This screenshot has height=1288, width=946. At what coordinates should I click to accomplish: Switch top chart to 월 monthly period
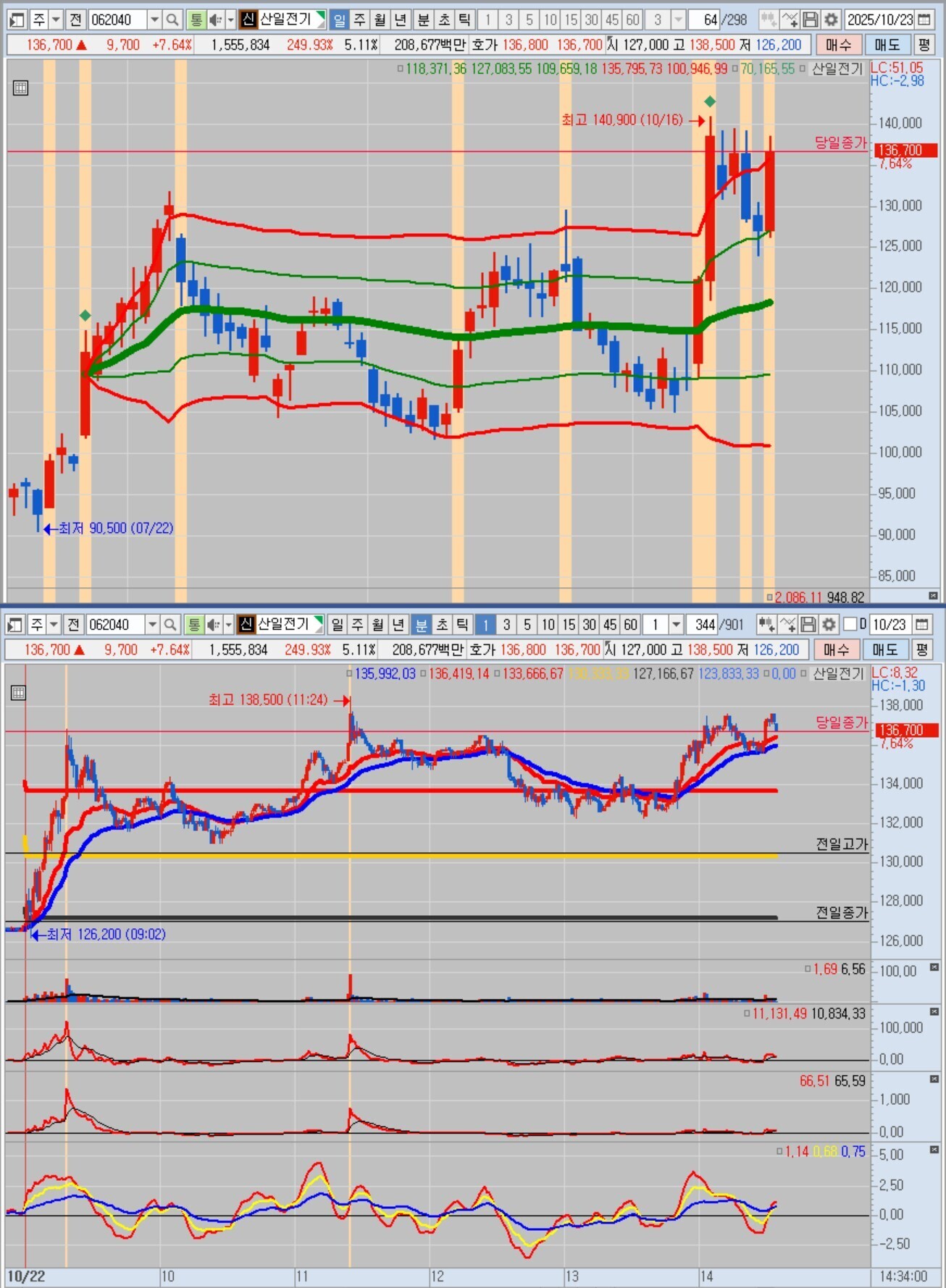pyautogui.click(x=380, y=20)
